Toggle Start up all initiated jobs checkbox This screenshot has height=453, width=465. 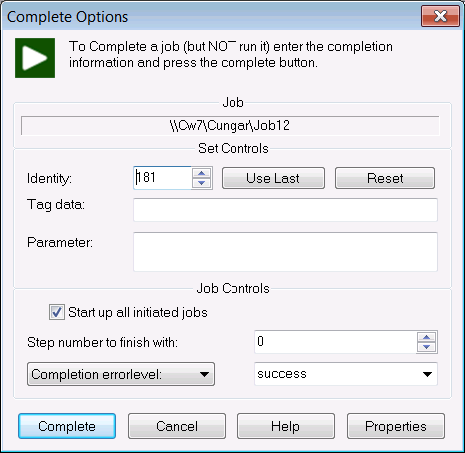(x=56, y=312)
